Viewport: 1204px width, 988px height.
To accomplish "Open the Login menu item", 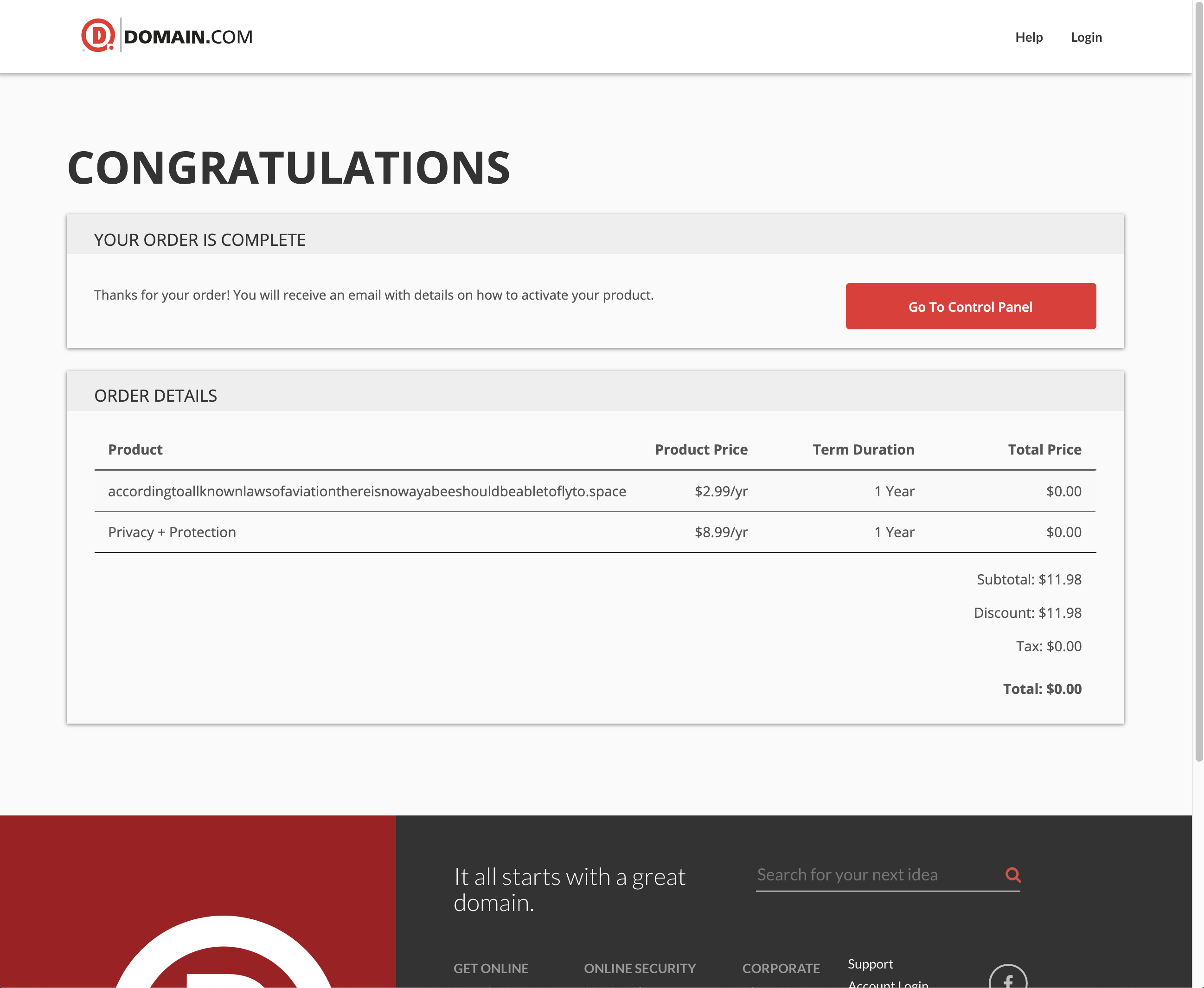I will tap(1086, 38).
